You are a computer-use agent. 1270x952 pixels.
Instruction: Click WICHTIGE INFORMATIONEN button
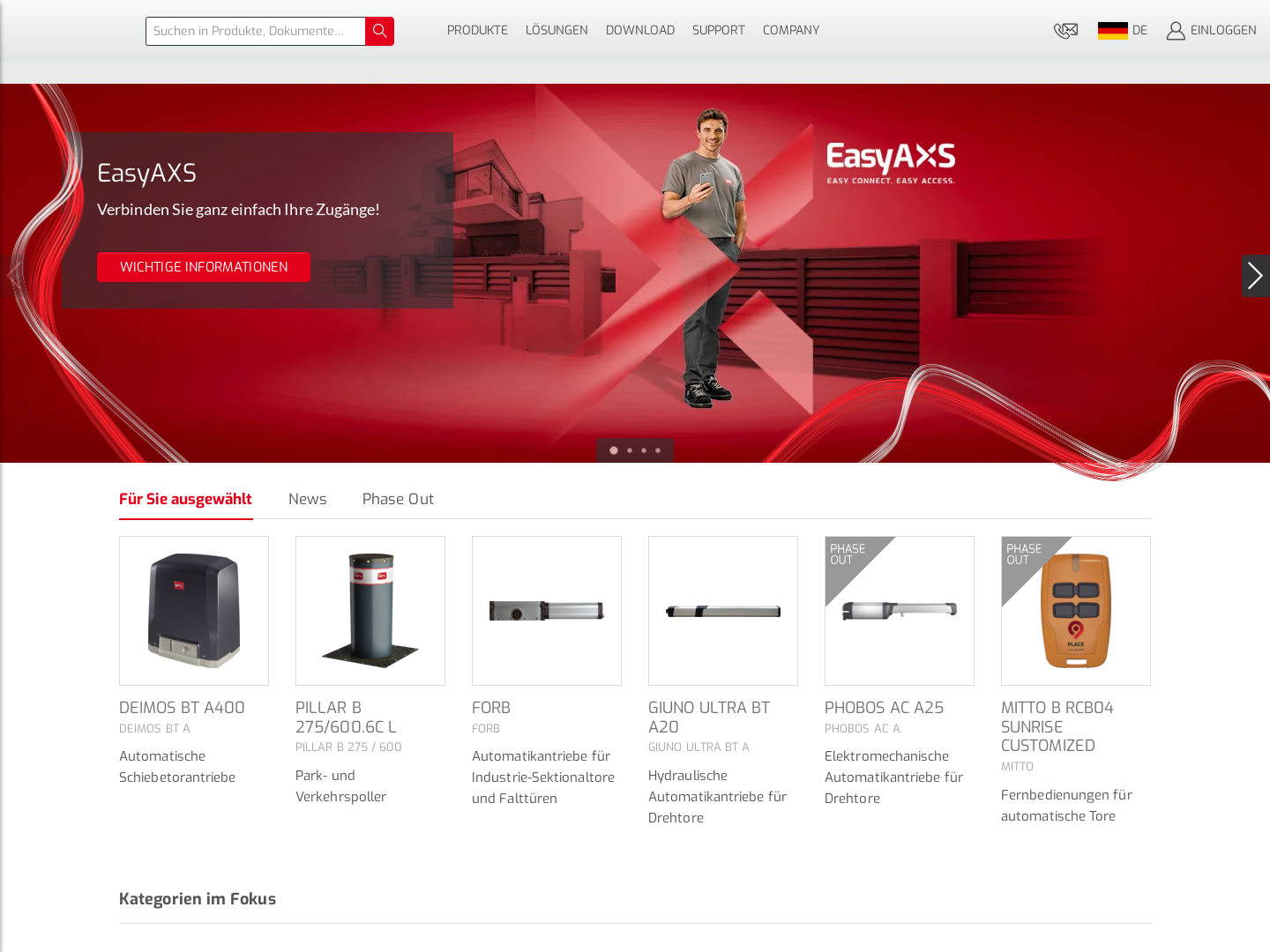[204, 267]
